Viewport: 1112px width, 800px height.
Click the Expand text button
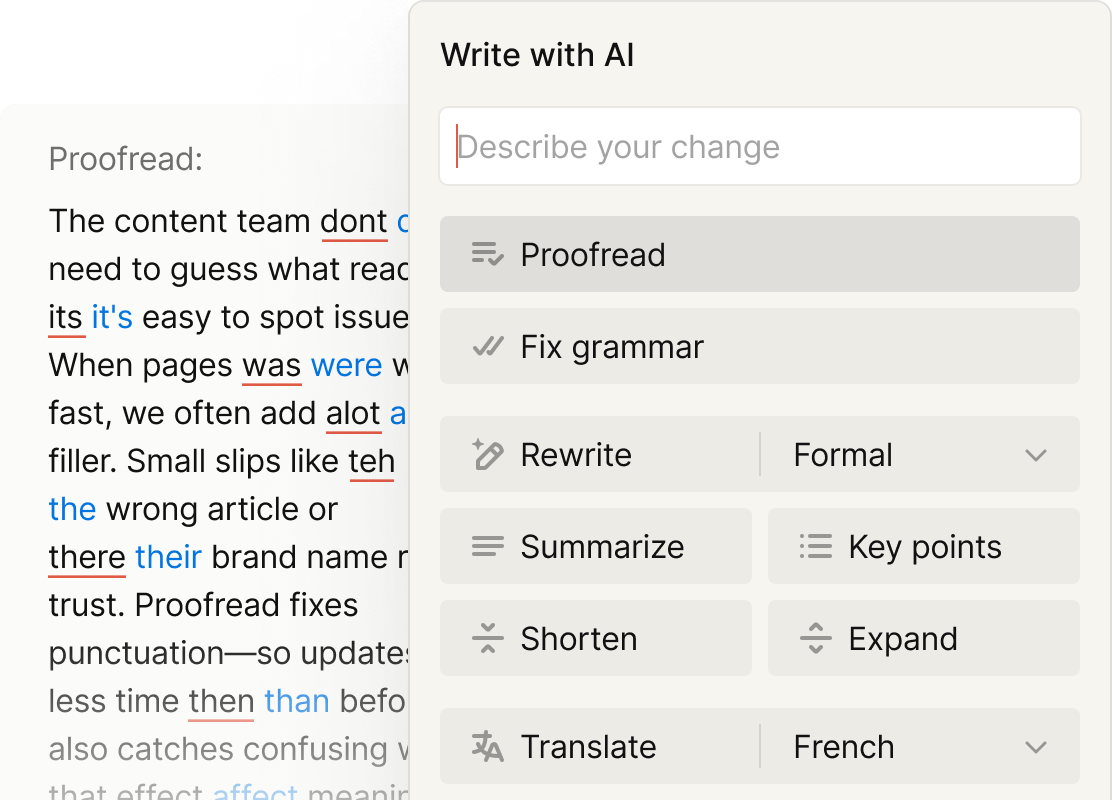(x=924, y=638)
